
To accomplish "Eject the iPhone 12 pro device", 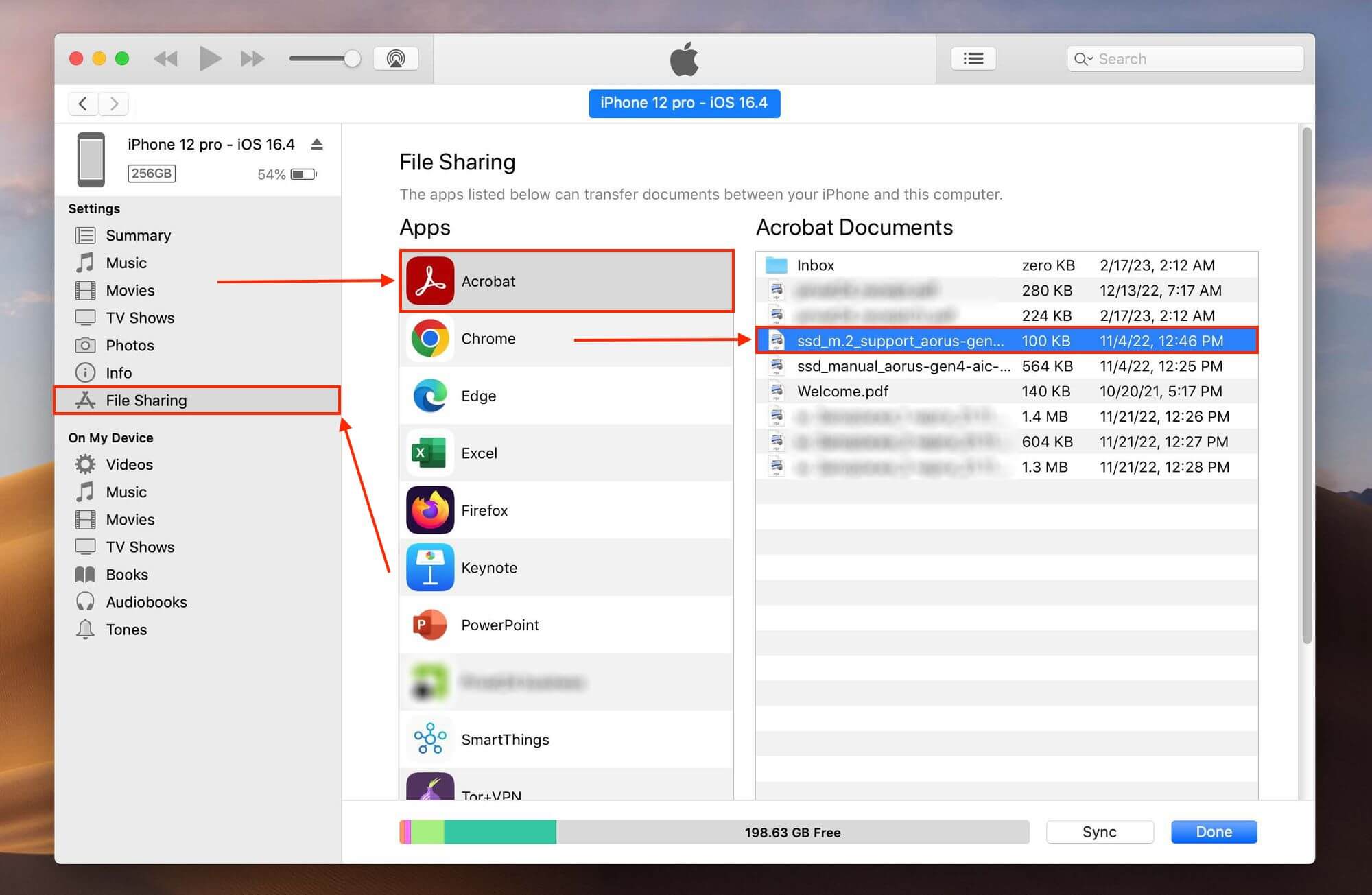I will (316, 144).
